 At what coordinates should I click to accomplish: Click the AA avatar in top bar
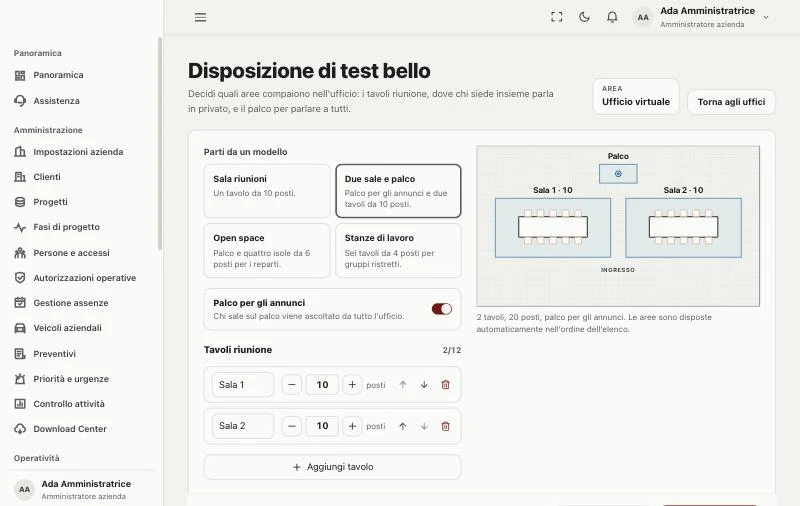click(x=643, y=17)
